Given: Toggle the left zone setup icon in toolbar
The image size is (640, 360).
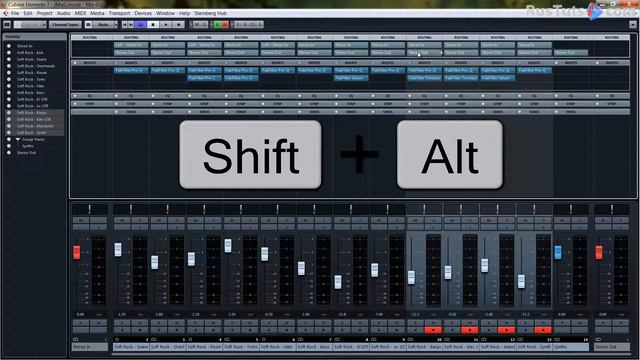Looking at the screenshot, I should click(7, 25).
